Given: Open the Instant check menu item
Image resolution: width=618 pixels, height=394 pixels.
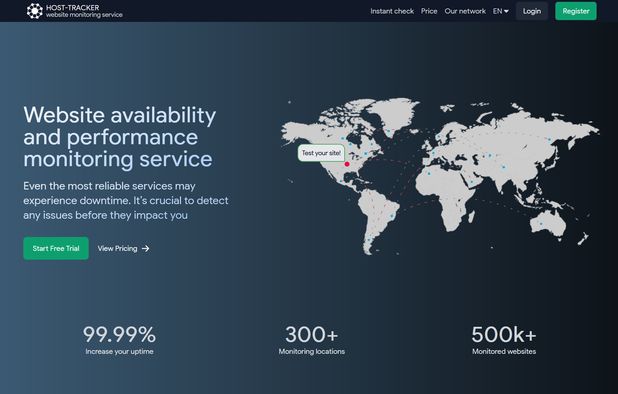Looking at the screenshot, I should click(392, 11).
